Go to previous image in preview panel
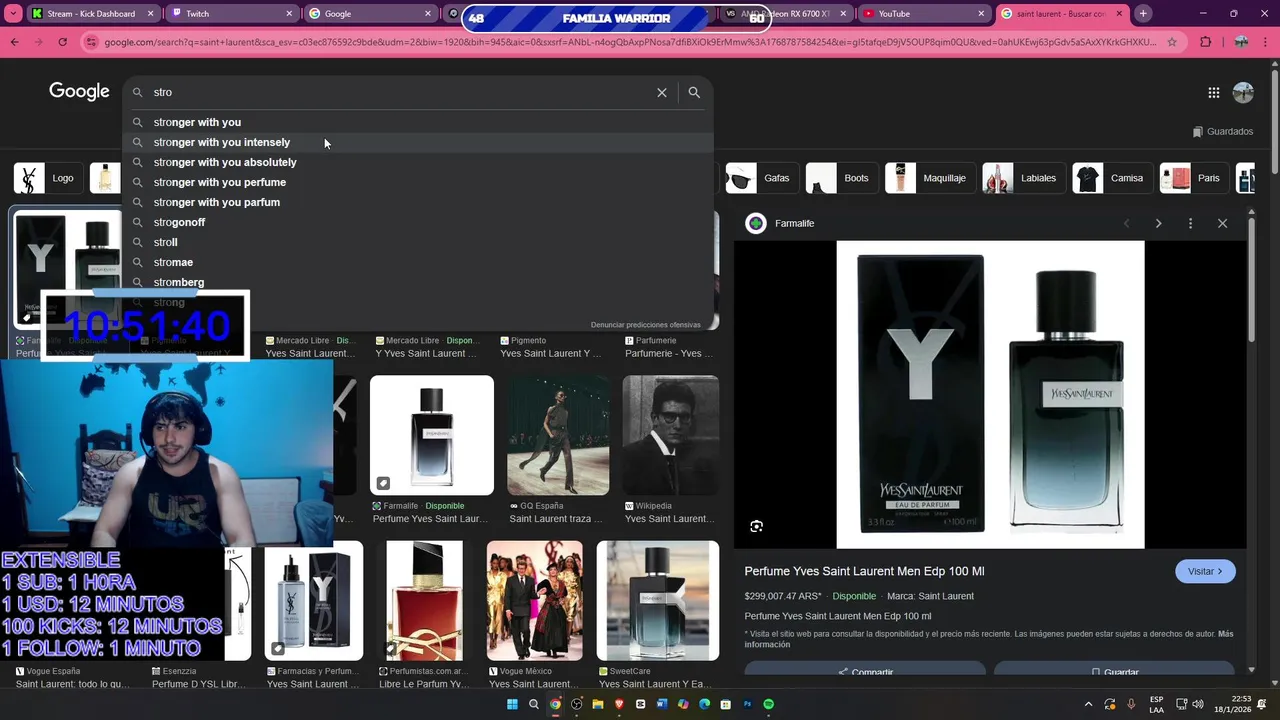This screenshot has height=720, width=1280. [x=1126, y=223]
